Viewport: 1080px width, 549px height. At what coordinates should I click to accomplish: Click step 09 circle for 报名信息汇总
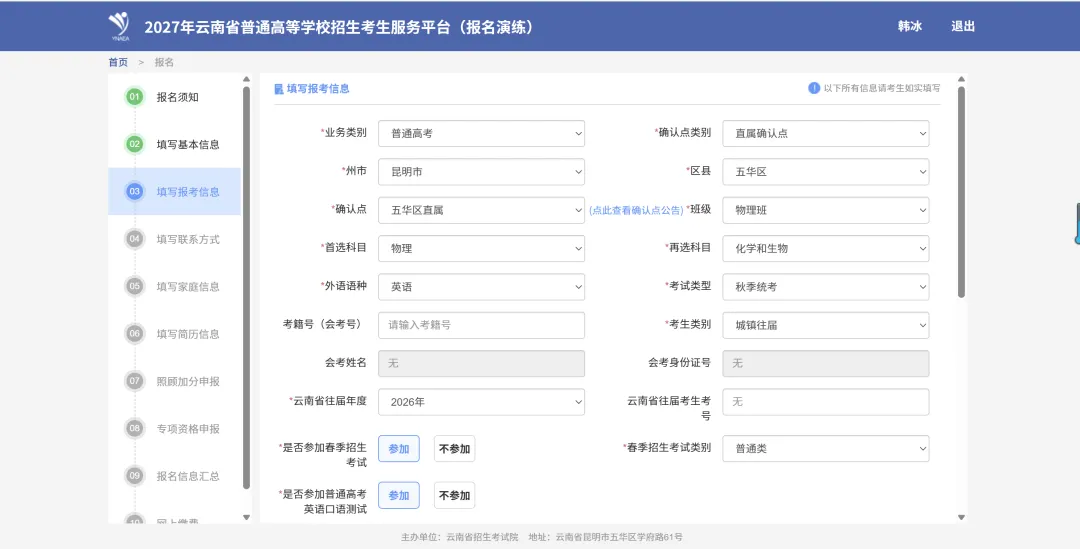pos(134,475)
